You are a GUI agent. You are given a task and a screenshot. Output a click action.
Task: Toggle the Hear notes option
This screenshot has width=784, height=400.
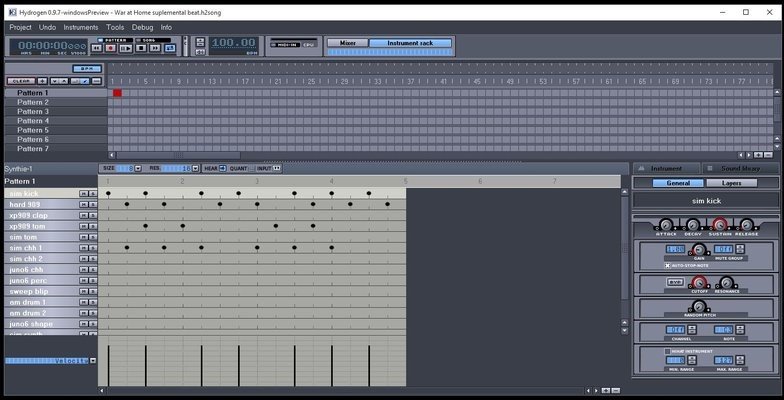coord(222,169)
